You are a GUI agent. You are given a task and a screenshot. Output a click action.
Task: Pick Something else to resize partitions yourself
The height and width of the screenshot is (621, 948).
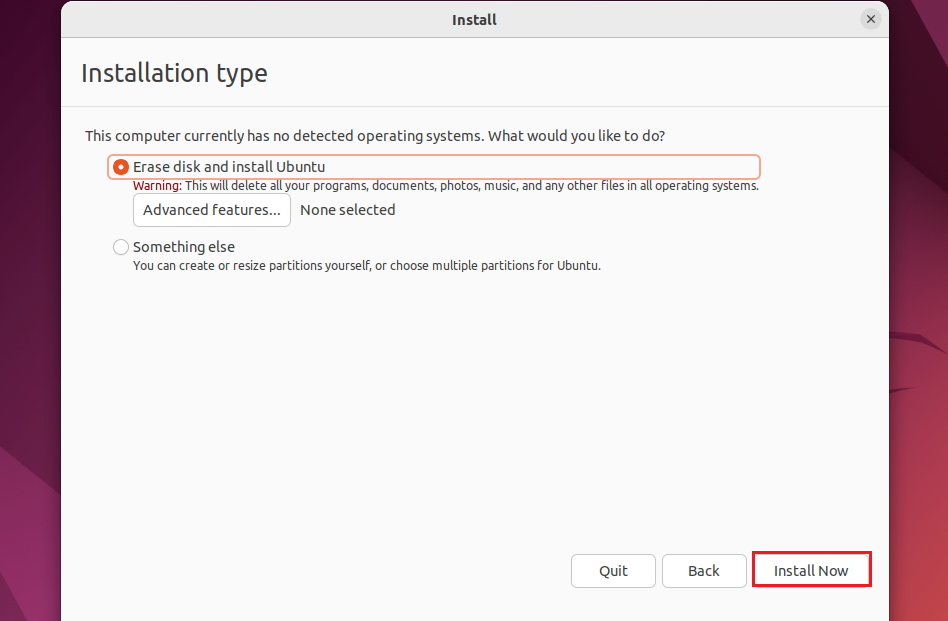pos(184,247)
